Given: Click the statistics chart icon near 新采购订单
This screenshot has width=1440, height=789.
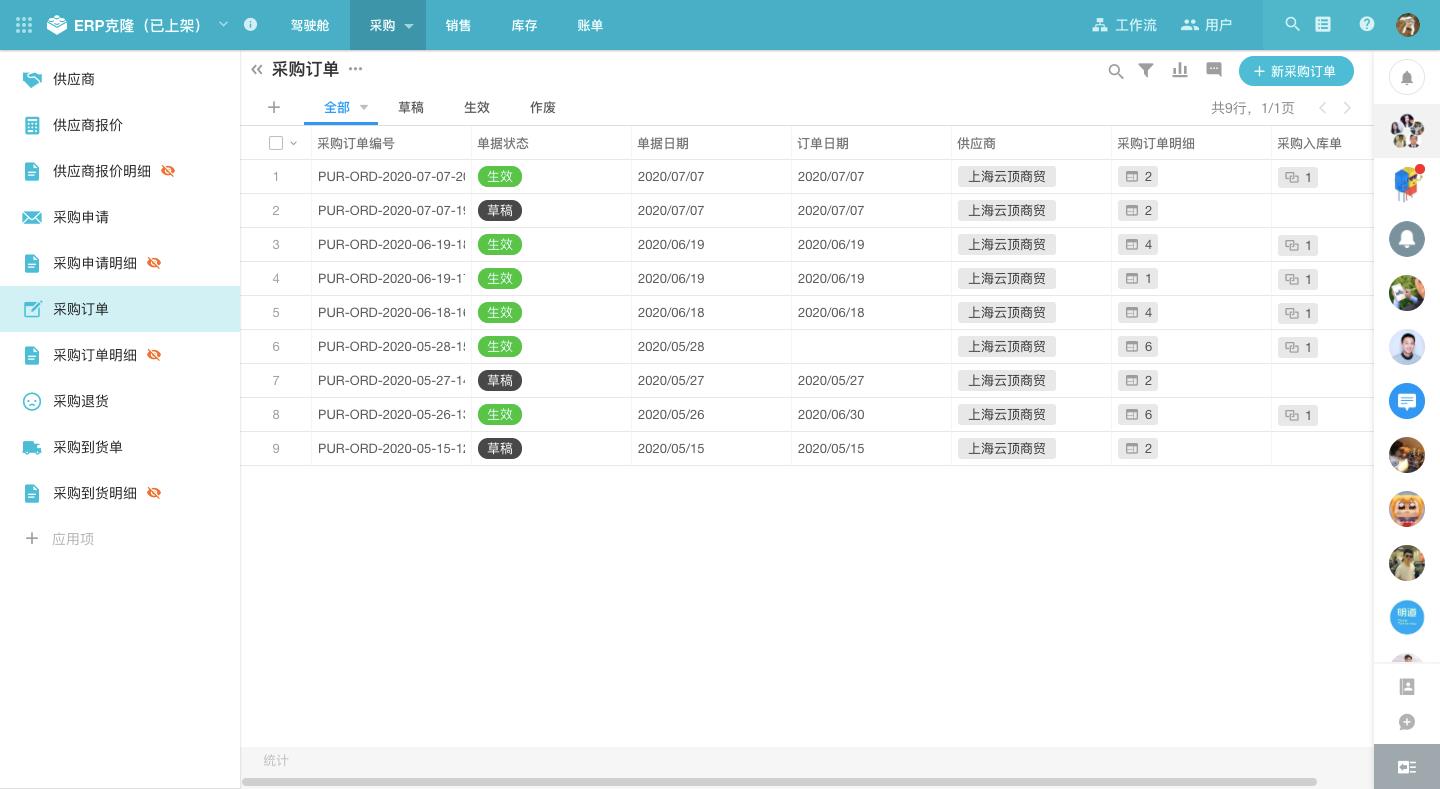Looking at the screenshot, I should (1180, 70).
